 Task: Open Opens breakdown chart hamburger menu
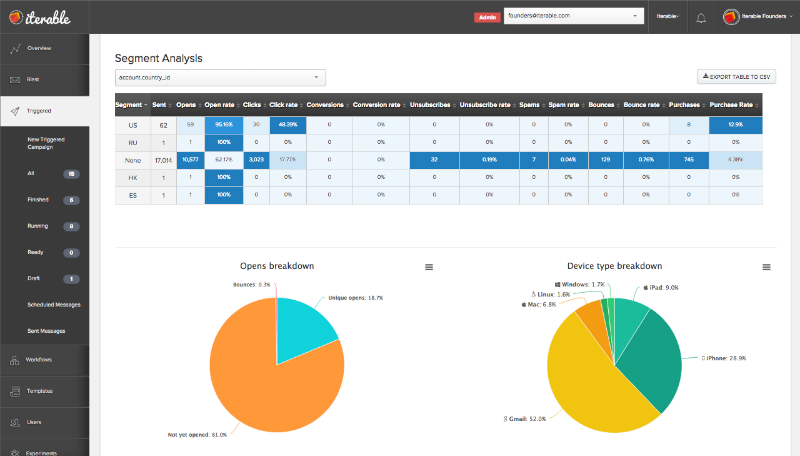tap(429, 267)
